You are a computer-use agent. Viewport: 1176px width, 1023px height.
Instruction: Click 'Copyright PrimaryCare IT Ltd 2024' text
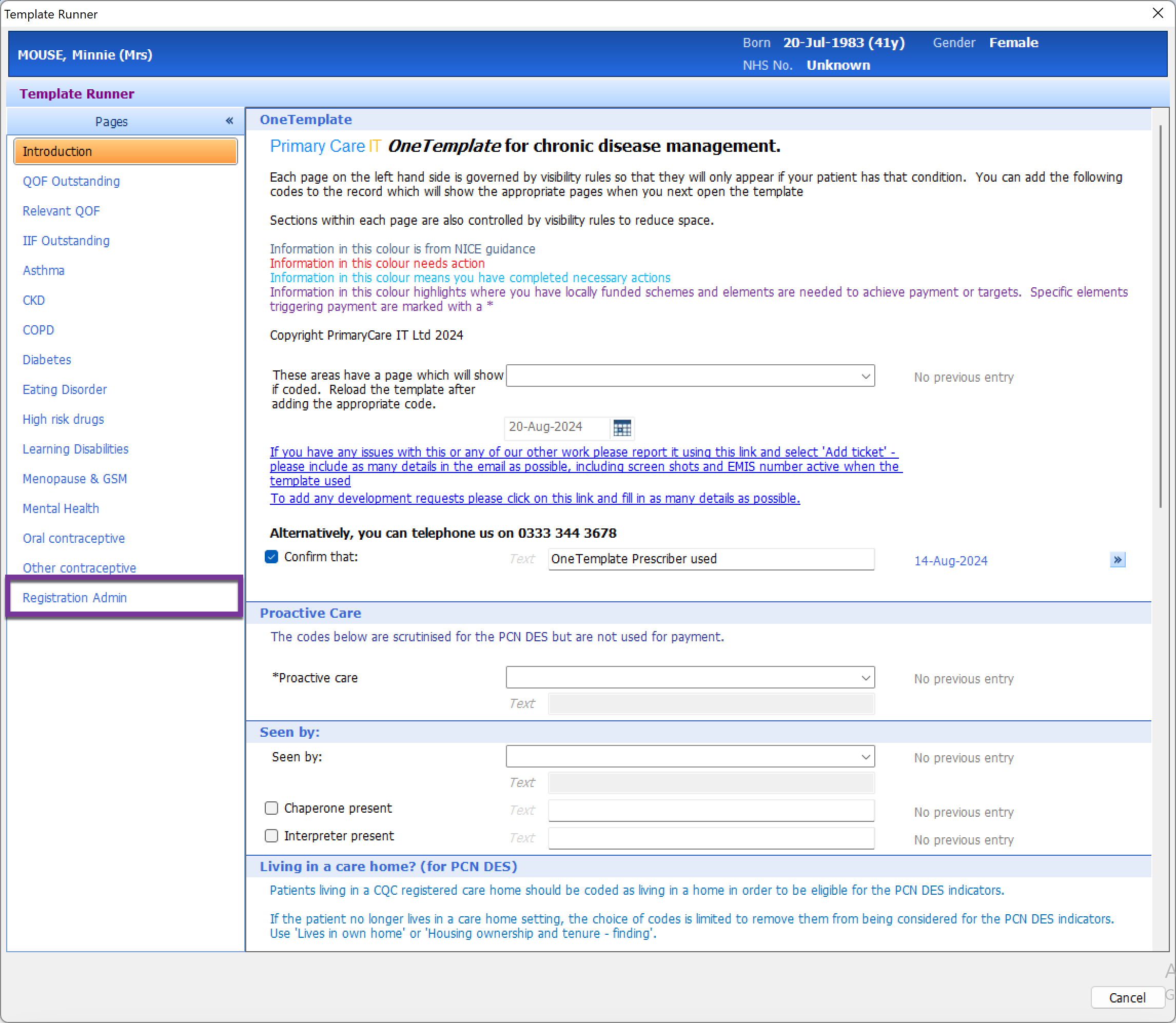(366, 335)
